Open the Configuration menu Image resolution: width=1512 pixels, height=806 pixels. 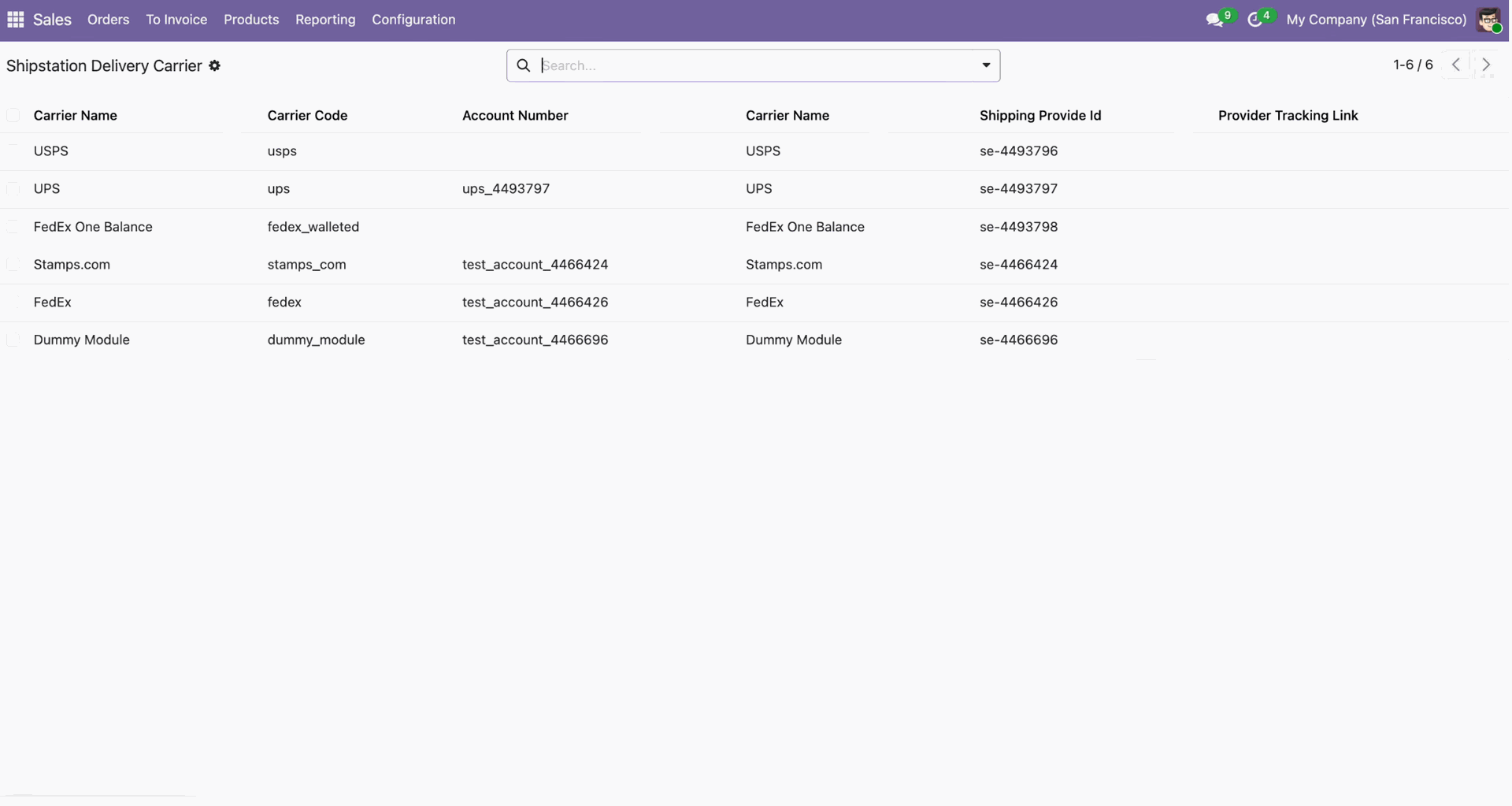coord(413,20)
